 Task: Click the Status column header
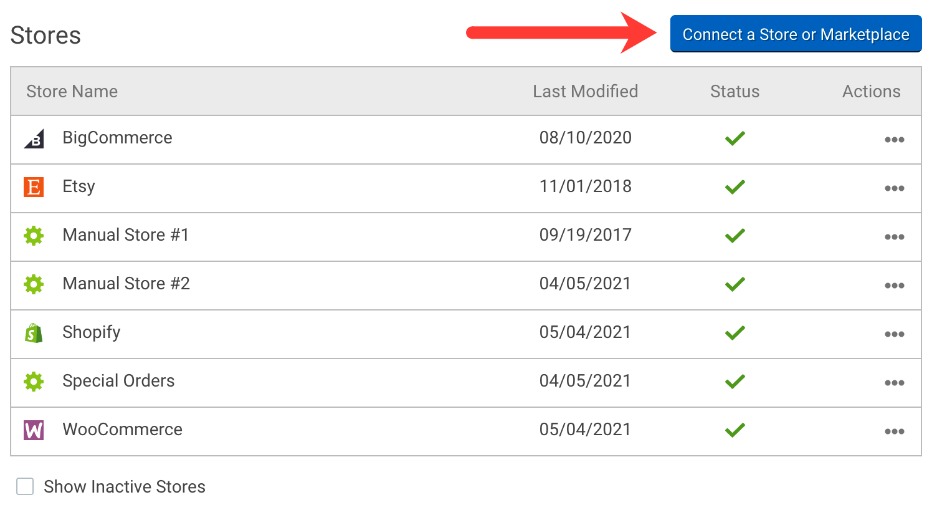tap(735, 91)
